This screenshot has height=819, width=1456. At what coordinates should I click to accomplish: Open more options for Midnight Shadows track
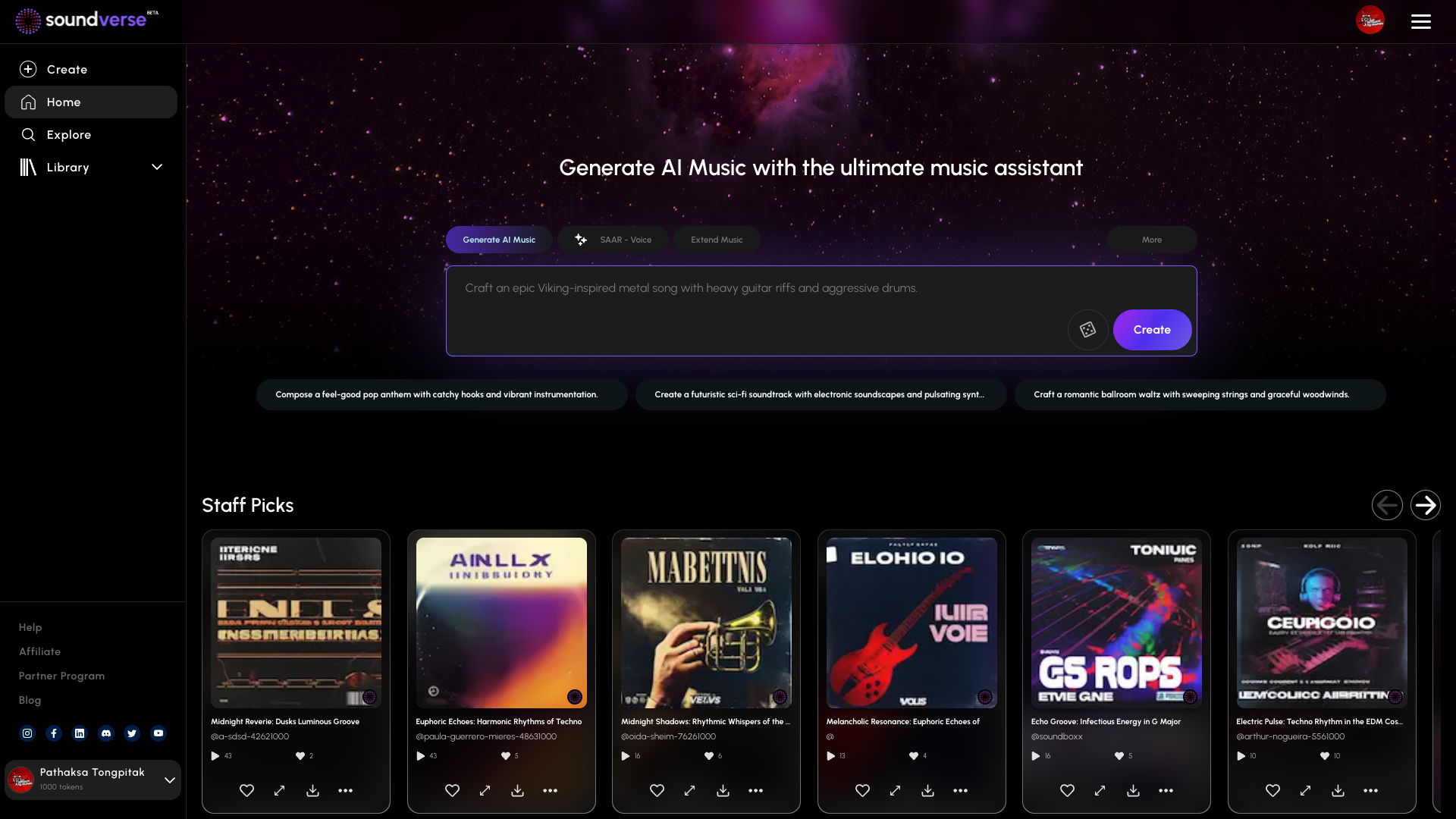755,790
